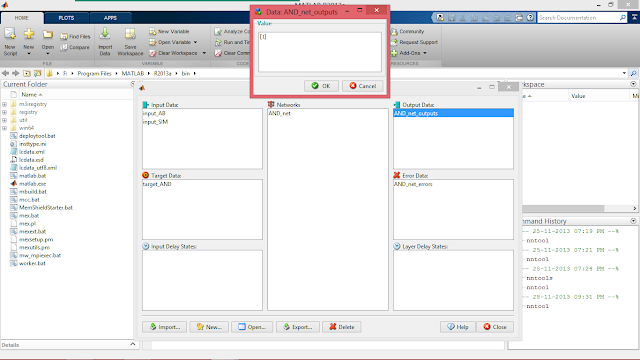Click the Value text field
This screenshot has height=360, width=640.
pyautogui.click(x=320, y=52)
